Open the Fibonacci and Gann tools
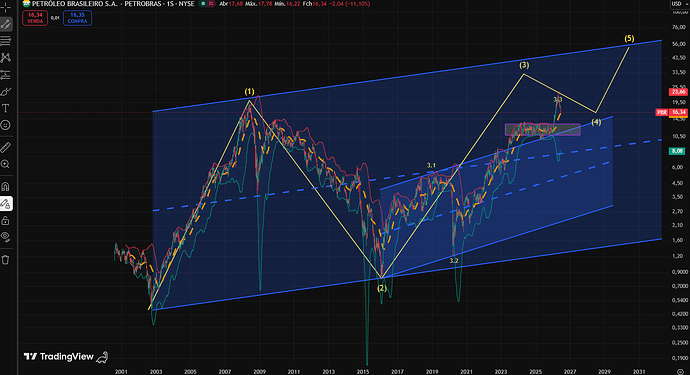This screenshot has width=690, height=375. (6, 41)
